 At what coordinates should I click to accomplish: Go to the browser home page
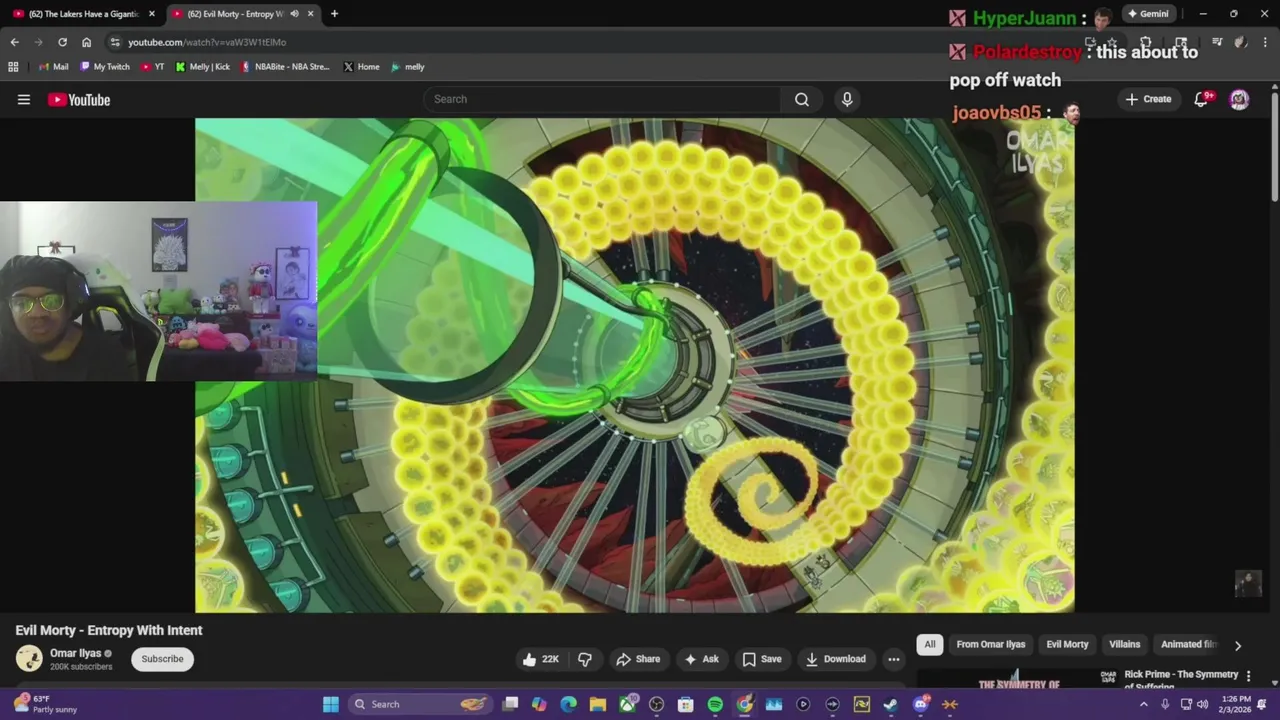pyautogui.click(x=86, y=42)
